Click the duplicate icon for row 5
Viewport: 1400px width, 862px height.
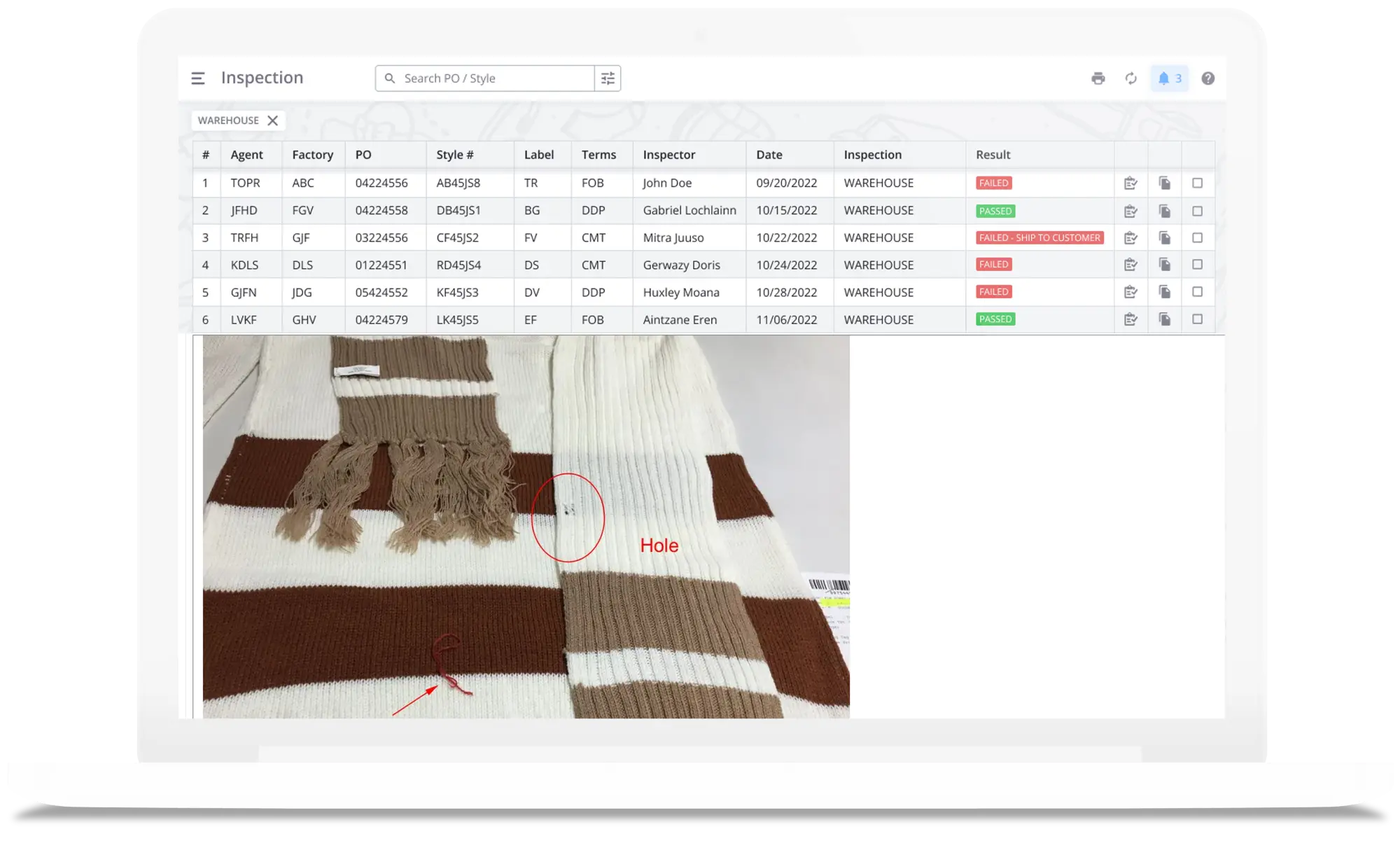1164,291
